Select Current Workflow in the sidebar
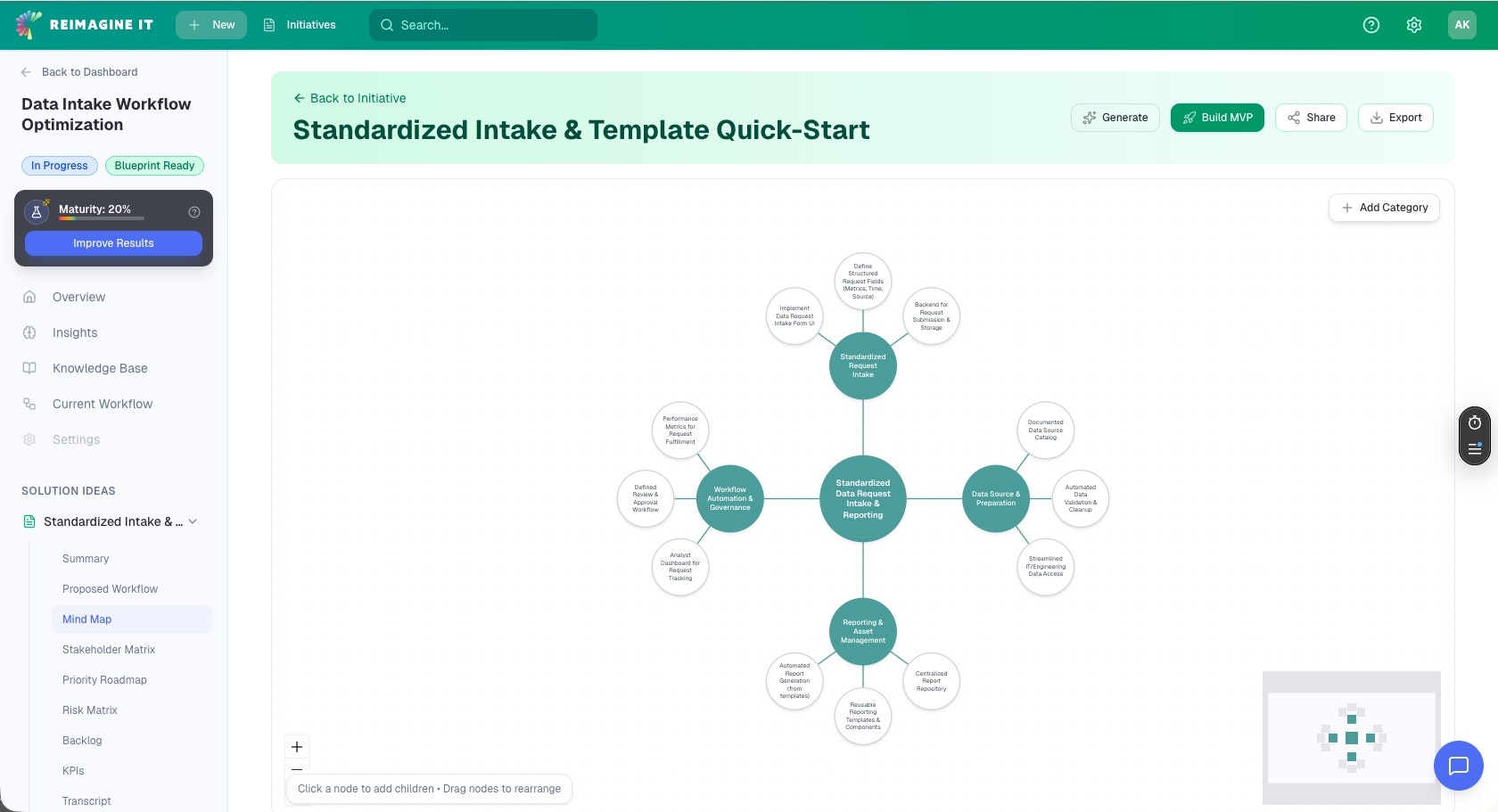 click(x=101, y=404)
